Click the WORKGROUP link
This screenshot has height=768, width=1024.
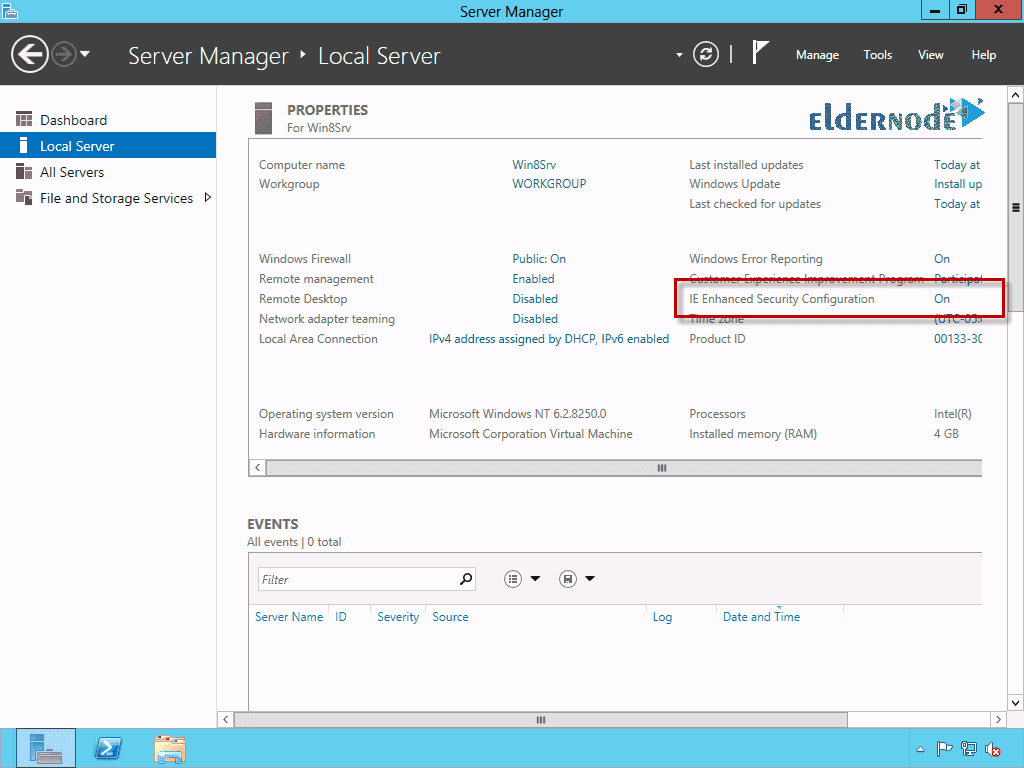pos(549,184)
